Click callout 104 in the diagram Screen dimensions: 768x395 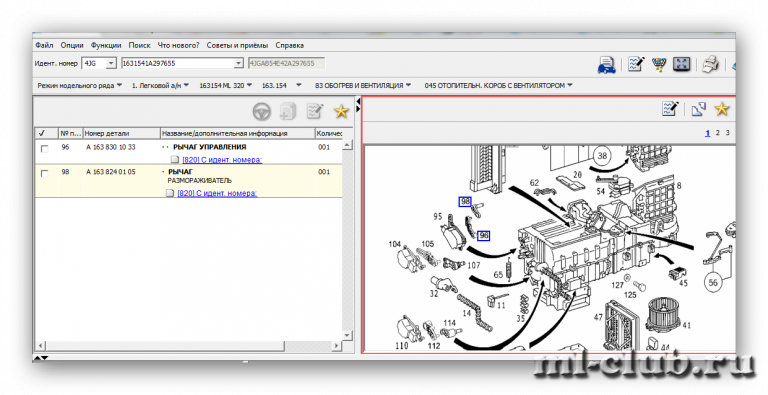coord(394,244)
